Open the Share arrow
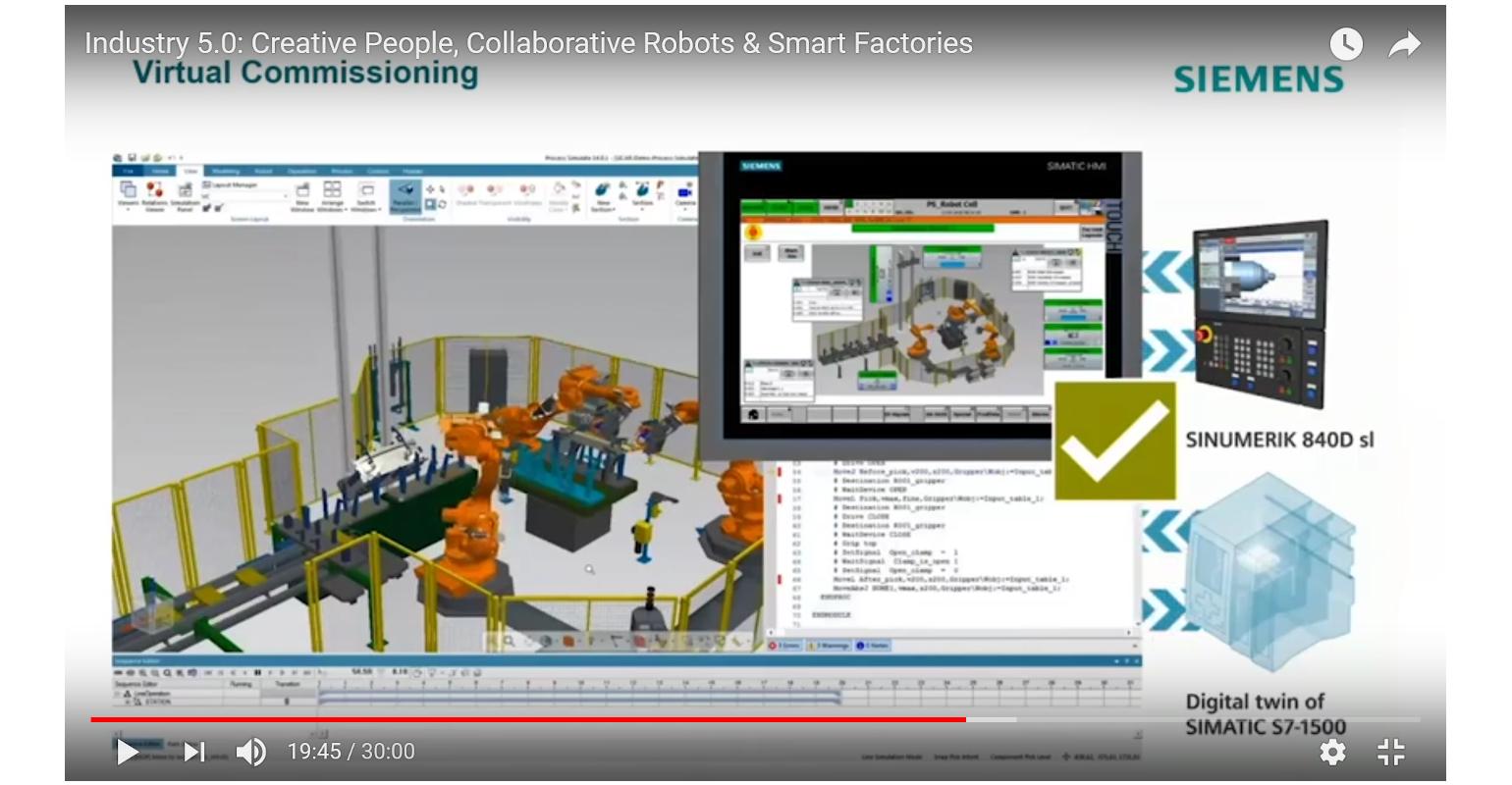This screenshot has height=785, width=1512. 1405,44
